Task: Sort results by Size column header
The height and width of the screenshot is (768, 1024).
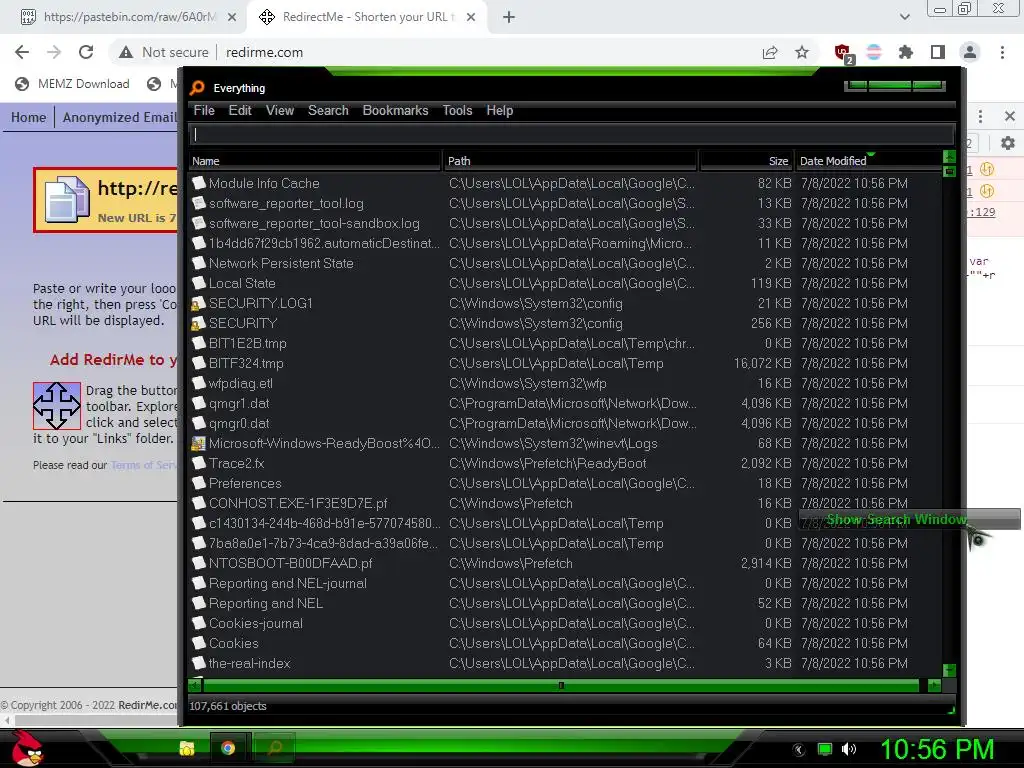Action: pos(746,161)
